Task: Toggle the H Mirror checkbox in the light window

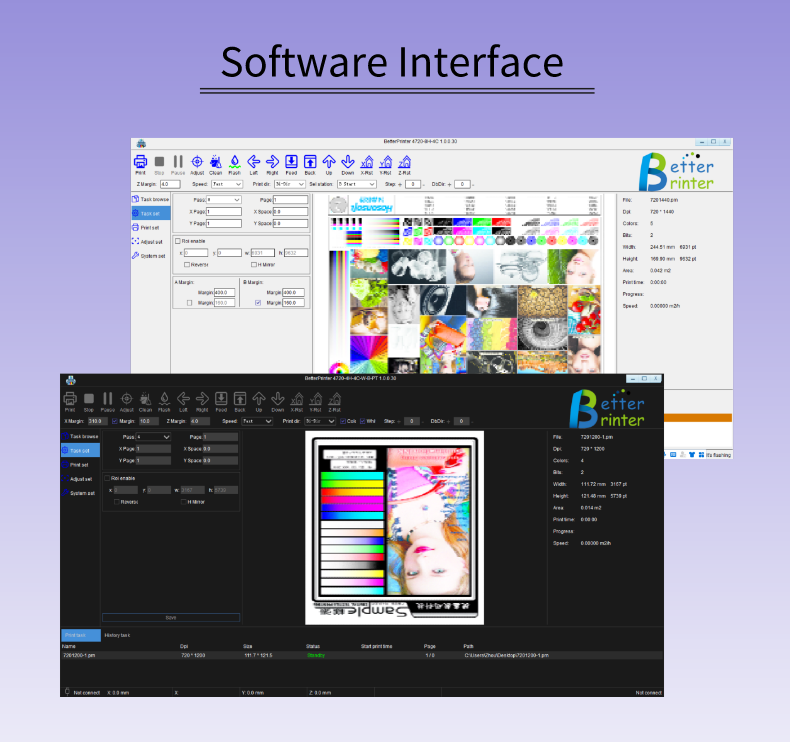Action: click(254, 264)
